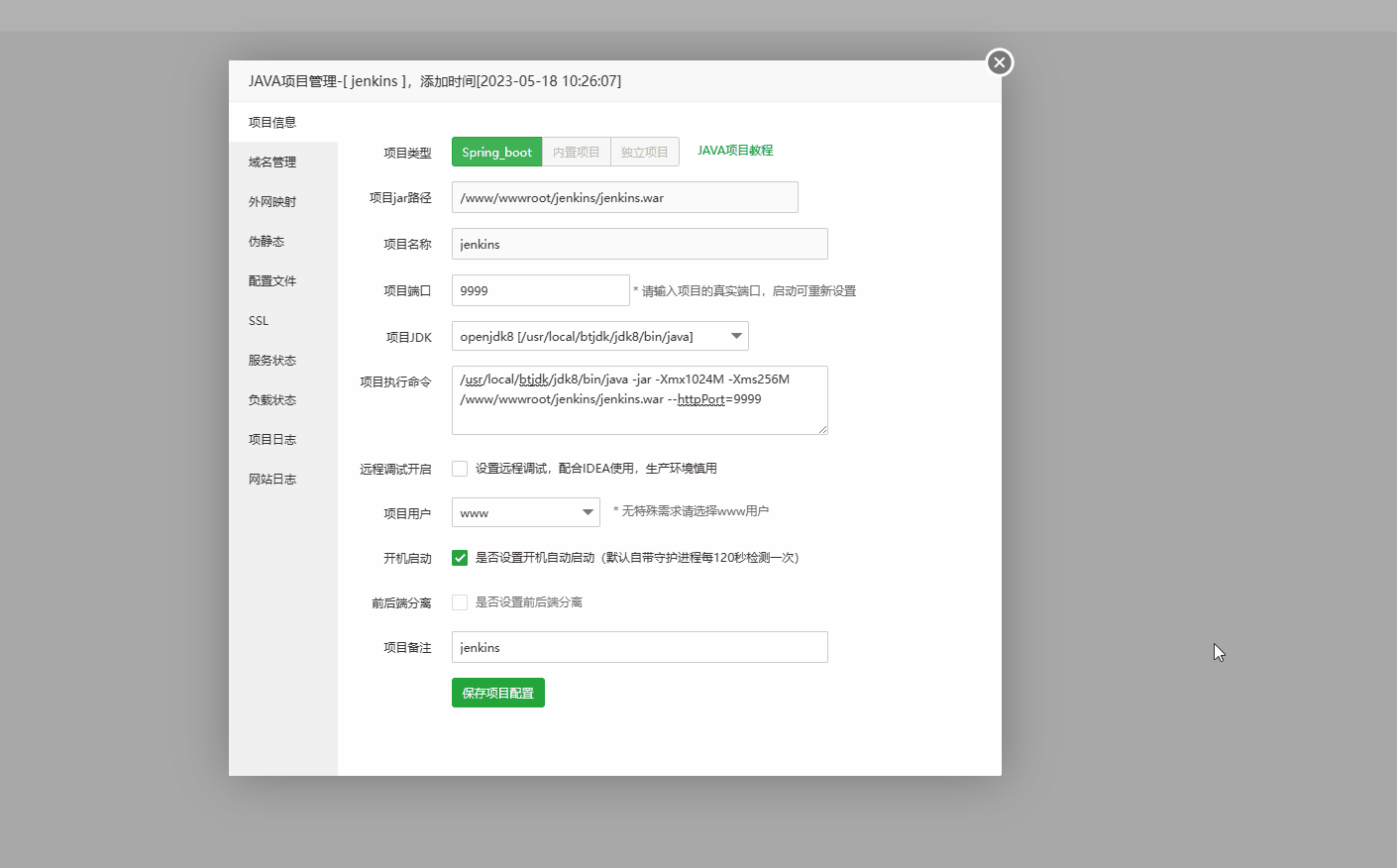The width and height of the screenshot is (1397, 868).
Task: Open 外网映射 tab
Action: point(283,201)
